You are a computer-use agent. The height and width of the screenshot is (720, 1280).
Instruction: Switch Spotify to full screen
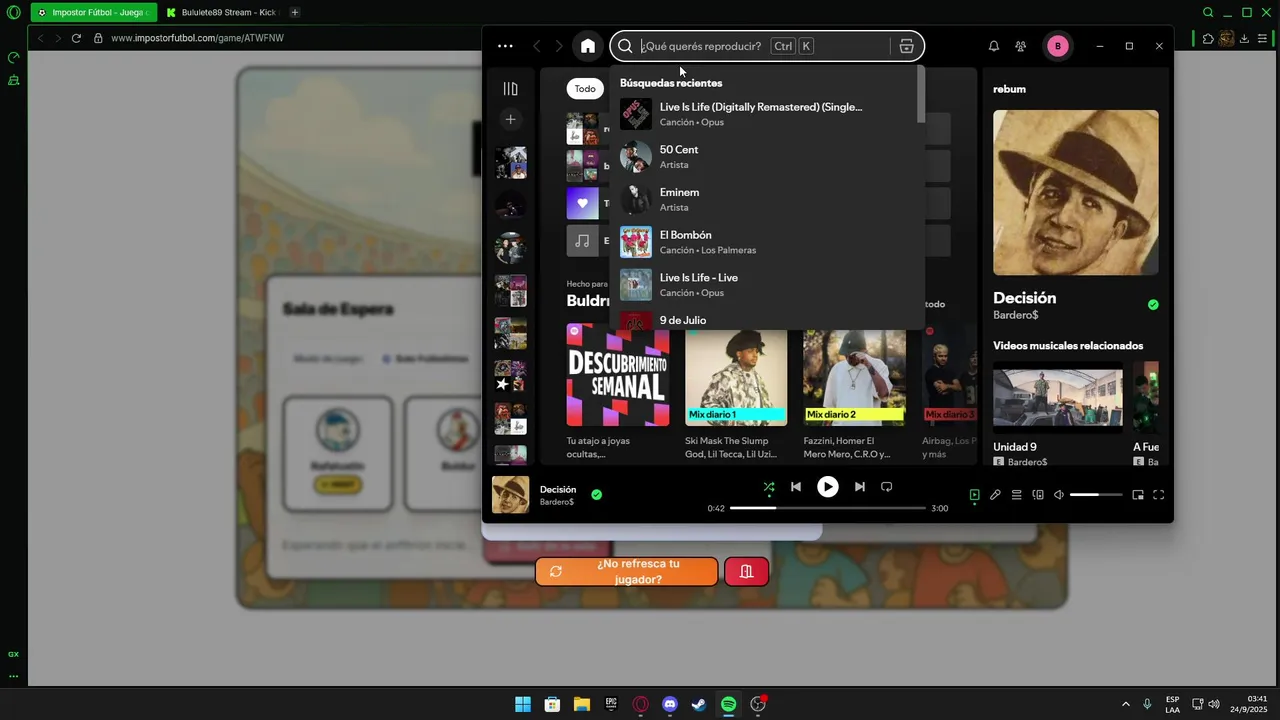pos(1159,495)
